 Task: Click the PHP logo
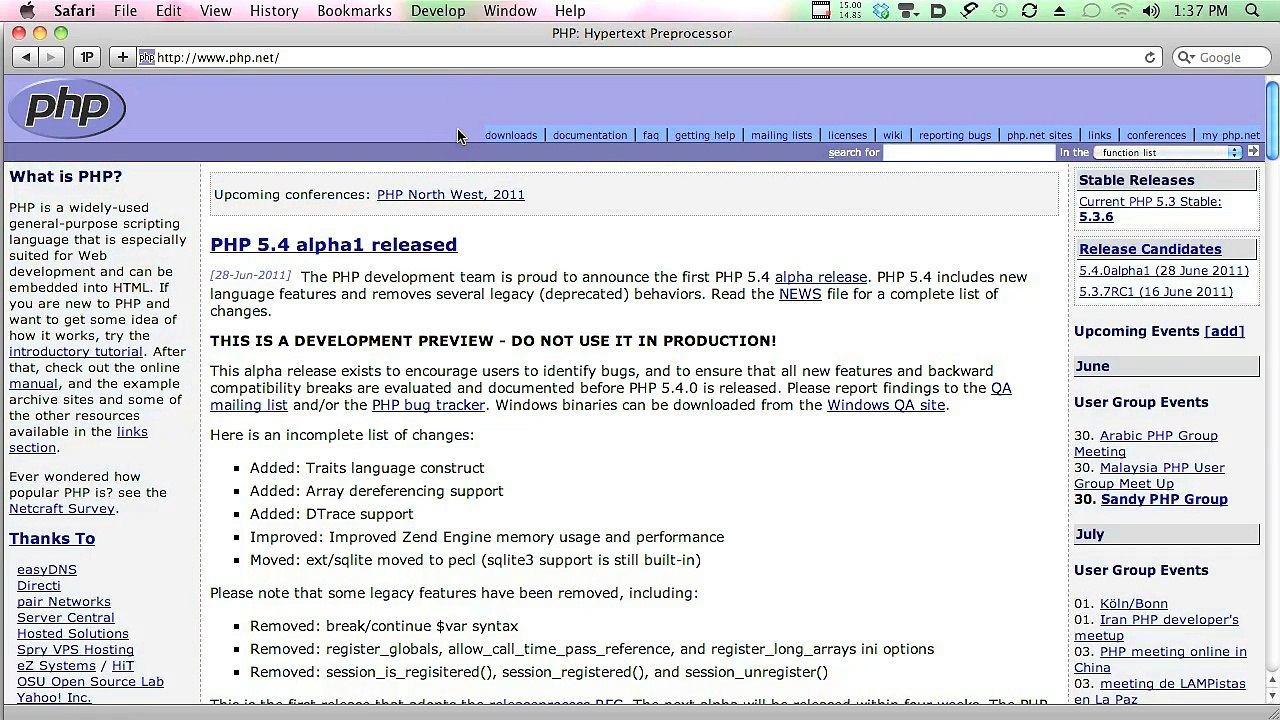click(x=67, y=109)
